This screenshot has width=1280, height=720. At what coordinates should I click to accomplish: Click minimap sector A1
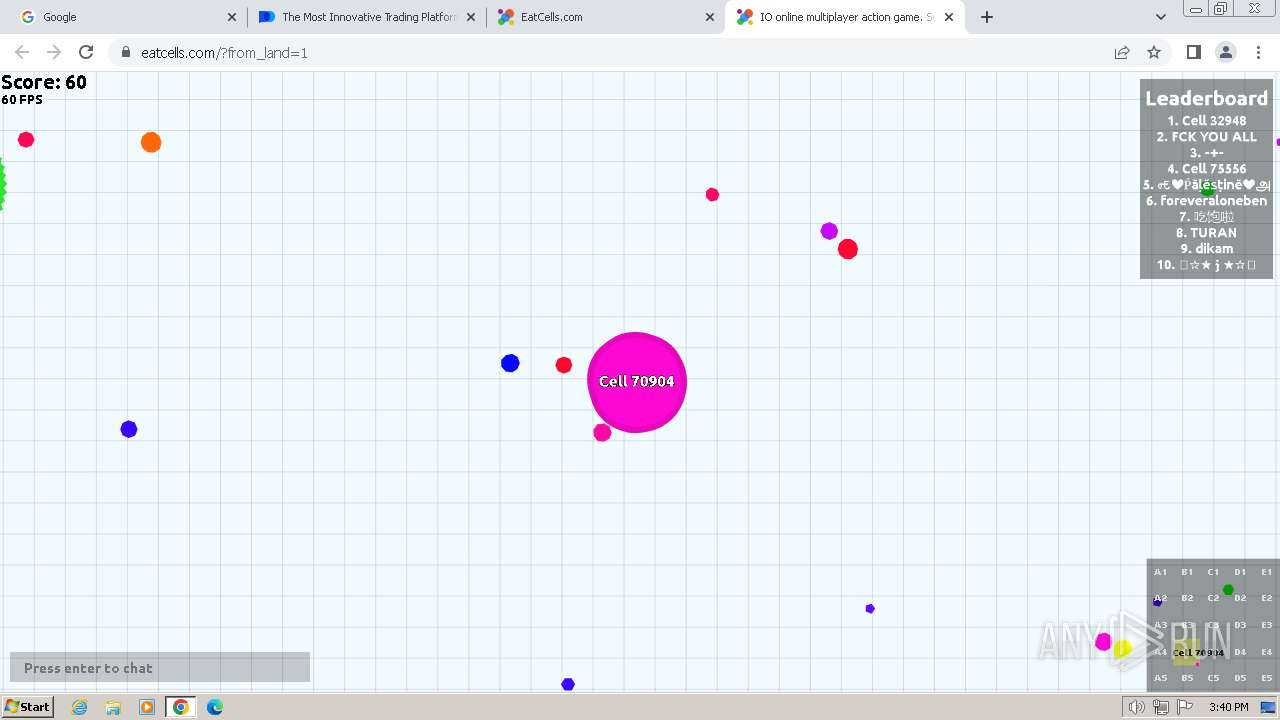pos(1160,572)
